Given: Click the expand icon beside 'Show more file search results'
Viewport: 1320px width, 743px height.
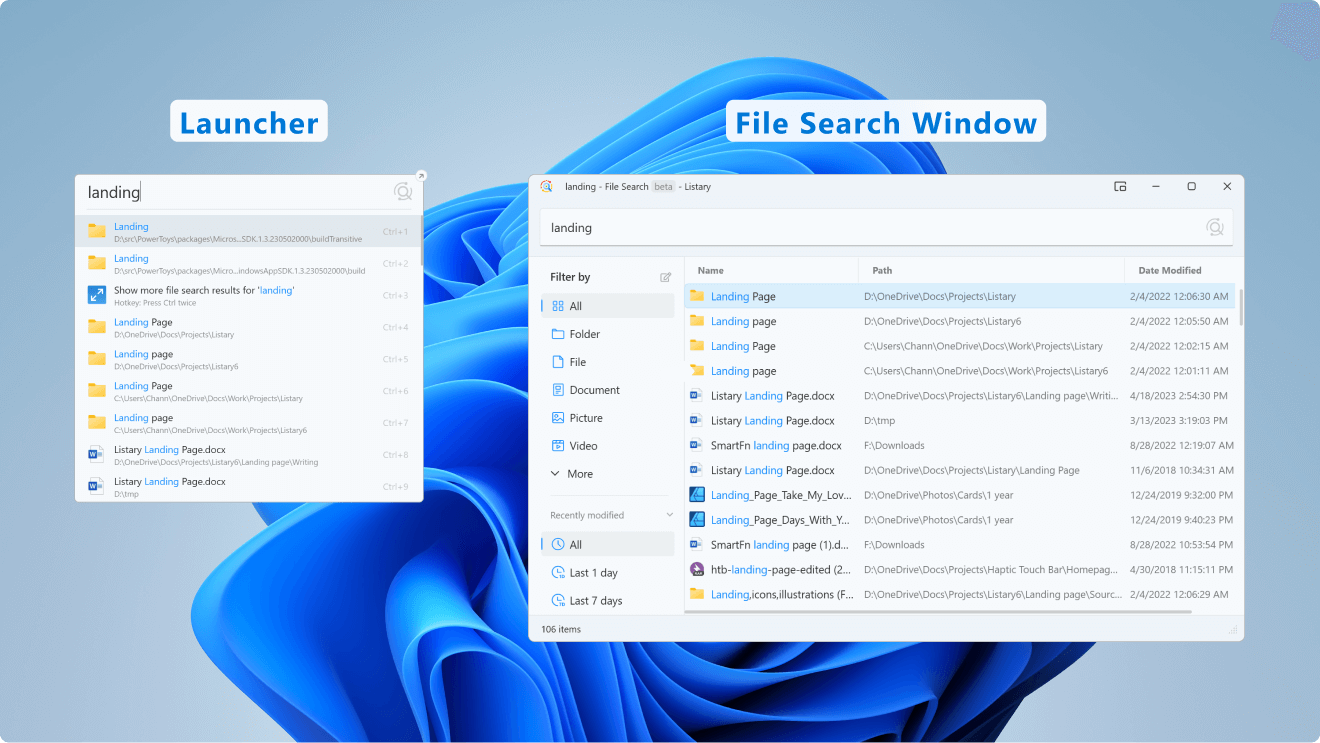Looking at the screenshot, I should 97,295.
